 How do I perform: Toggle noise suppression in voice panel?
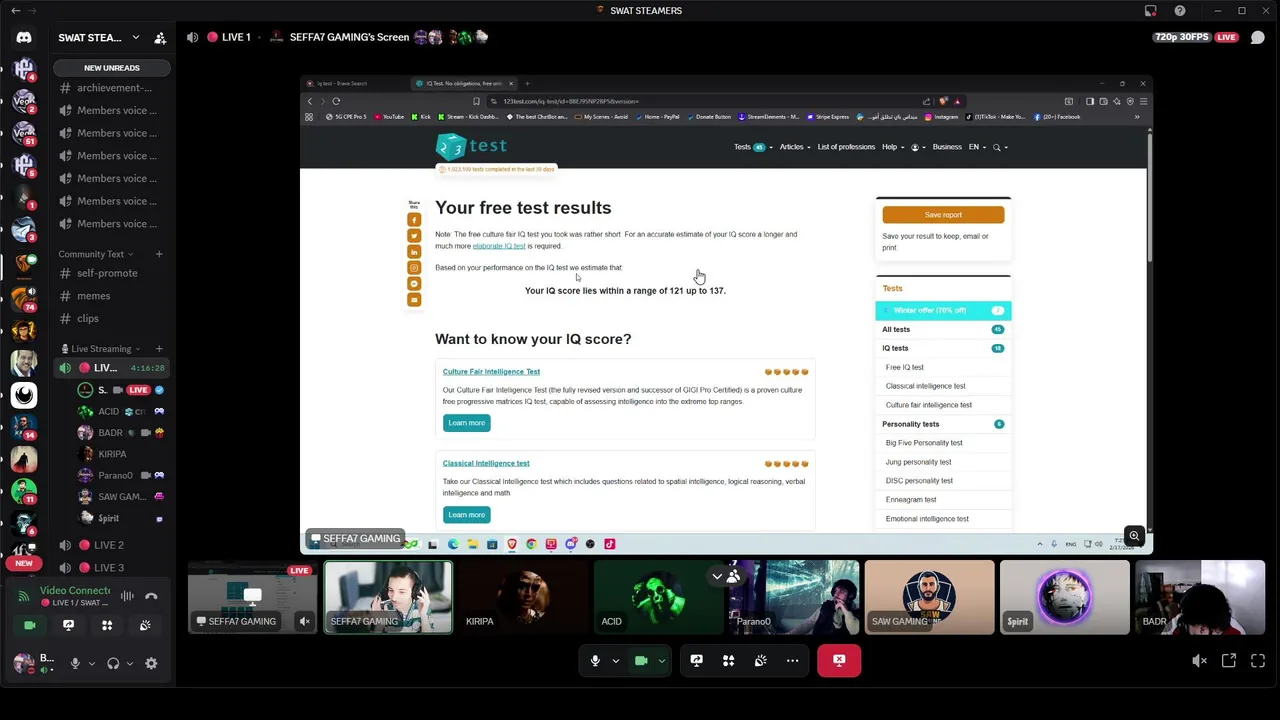127,596
